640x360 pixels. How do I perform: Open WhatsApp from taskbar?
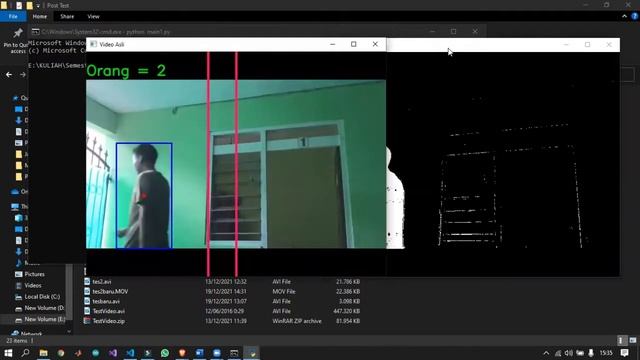[x=165, y=353]
